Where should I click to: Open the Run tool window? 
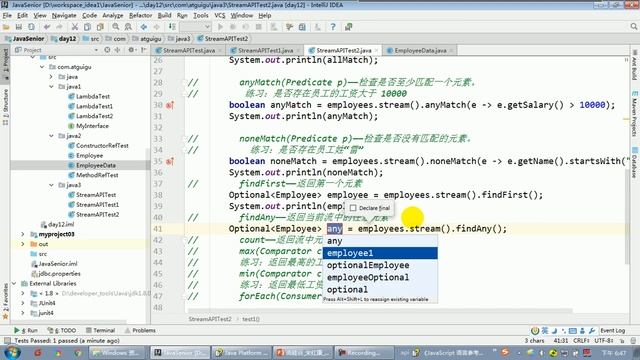click(25, 330)
